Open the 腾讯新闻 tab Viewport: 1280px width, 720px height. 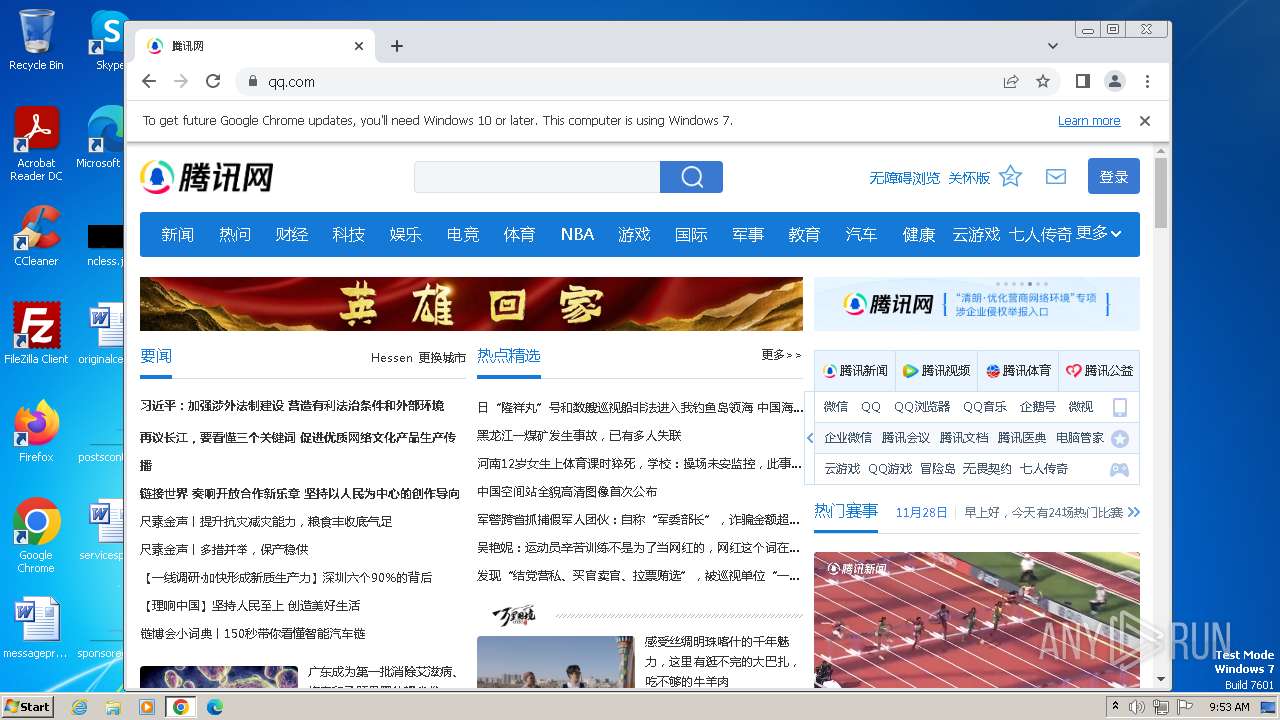coord(855,371)
